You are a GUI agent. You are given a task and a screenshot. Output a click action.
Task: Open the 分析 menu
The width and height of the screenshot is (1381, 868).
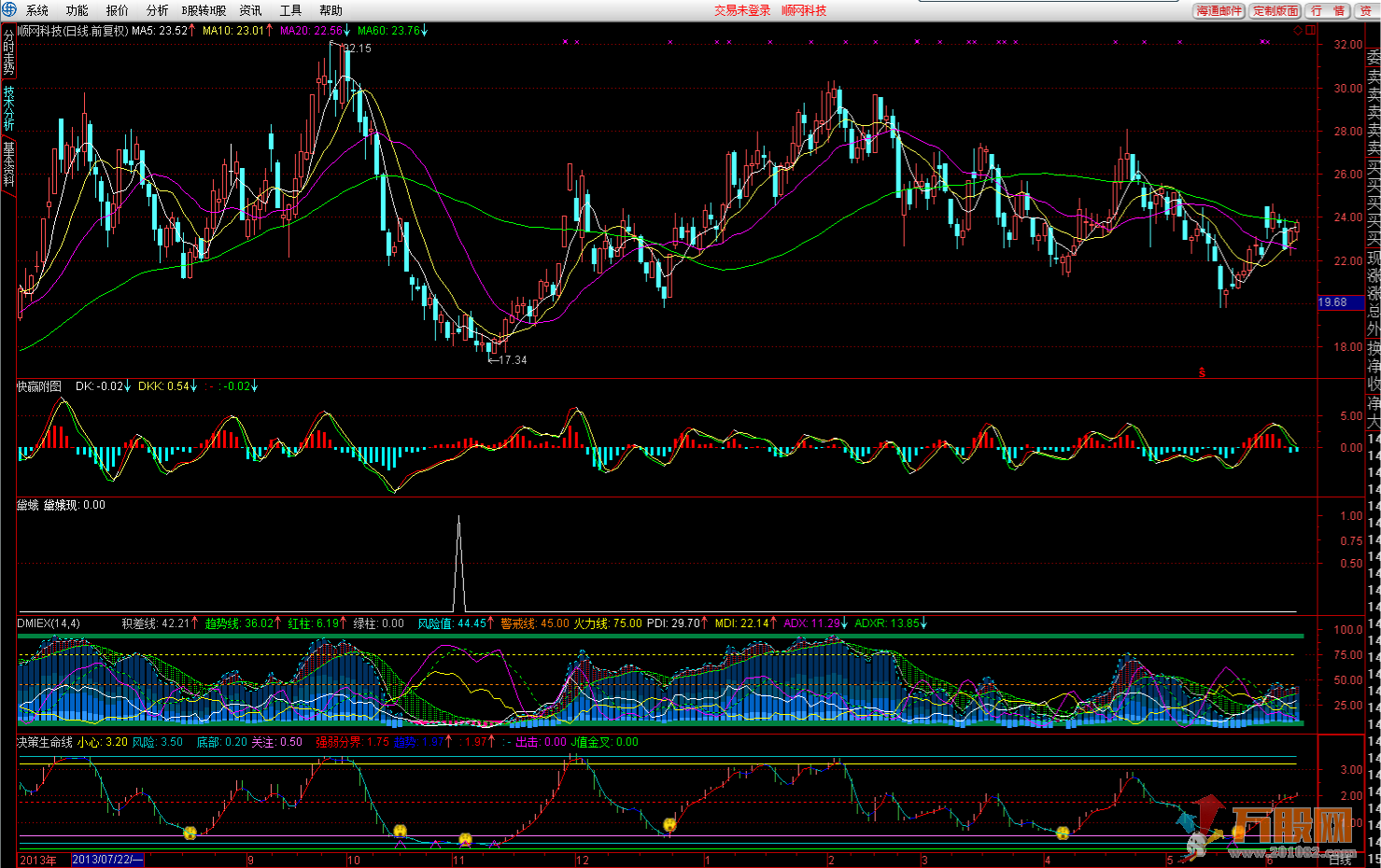coord(158,10)
